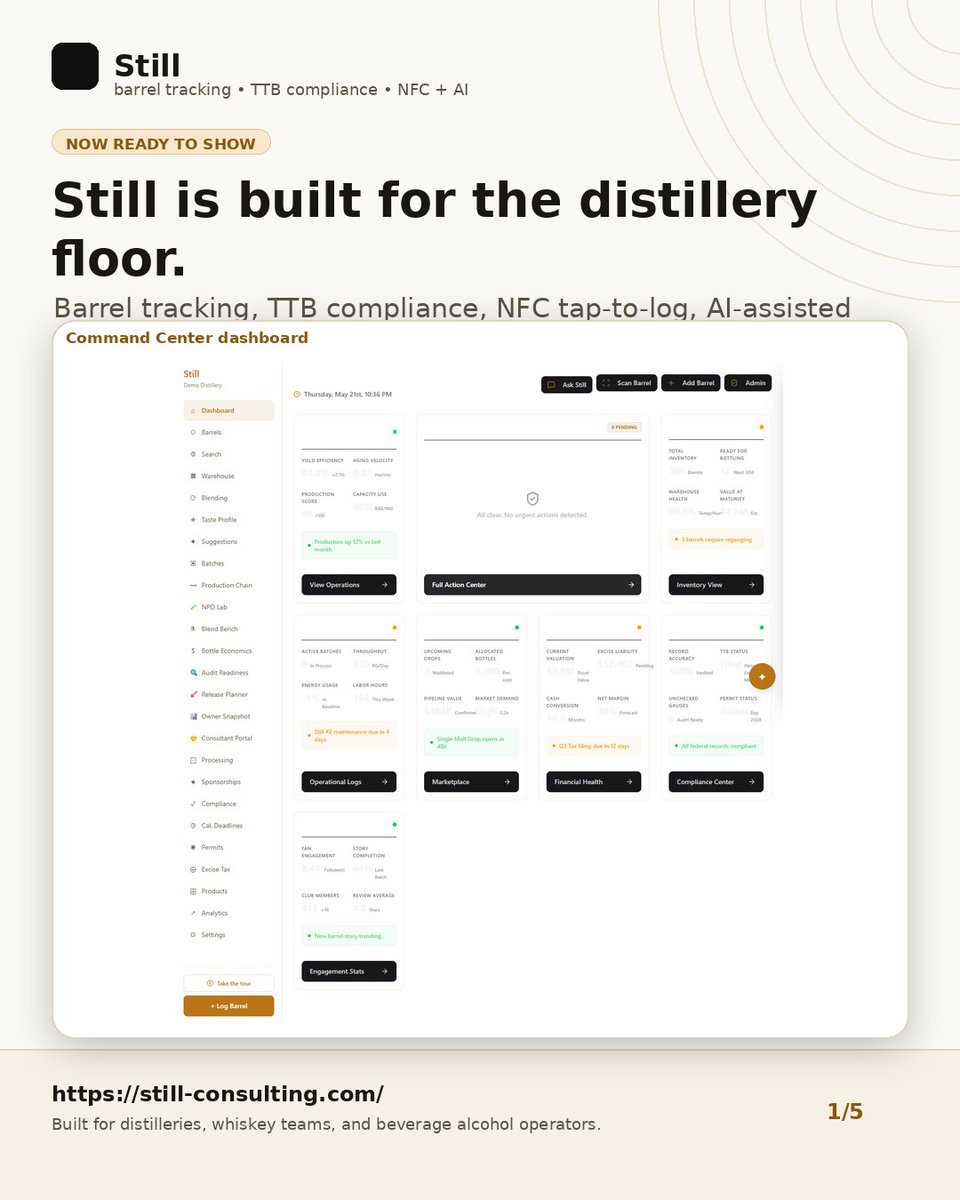Select the Blending sidebar icon
The image size is (960, 1200).
(x=193, y=498)
